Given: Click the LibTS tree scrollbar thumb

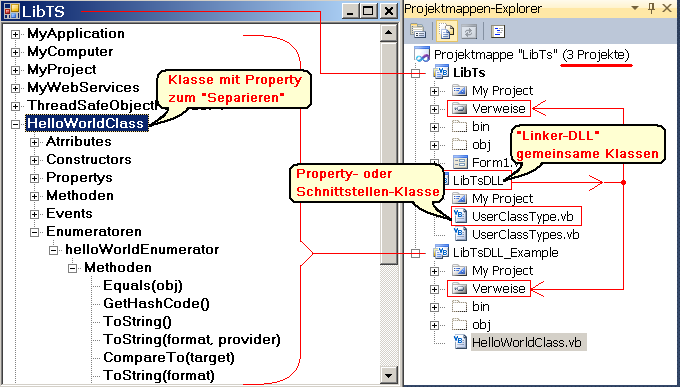Looking at the screenshot, I should pos(389,152).
